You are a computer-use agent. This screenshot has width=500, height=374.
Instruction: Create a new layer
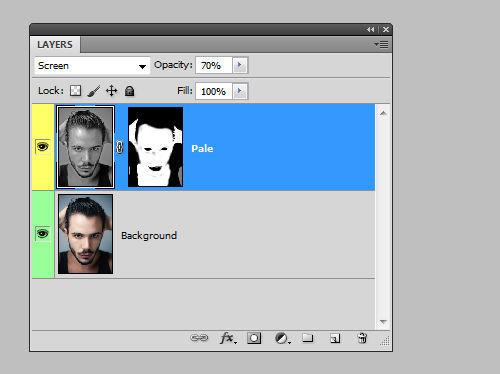pos(335,338)
